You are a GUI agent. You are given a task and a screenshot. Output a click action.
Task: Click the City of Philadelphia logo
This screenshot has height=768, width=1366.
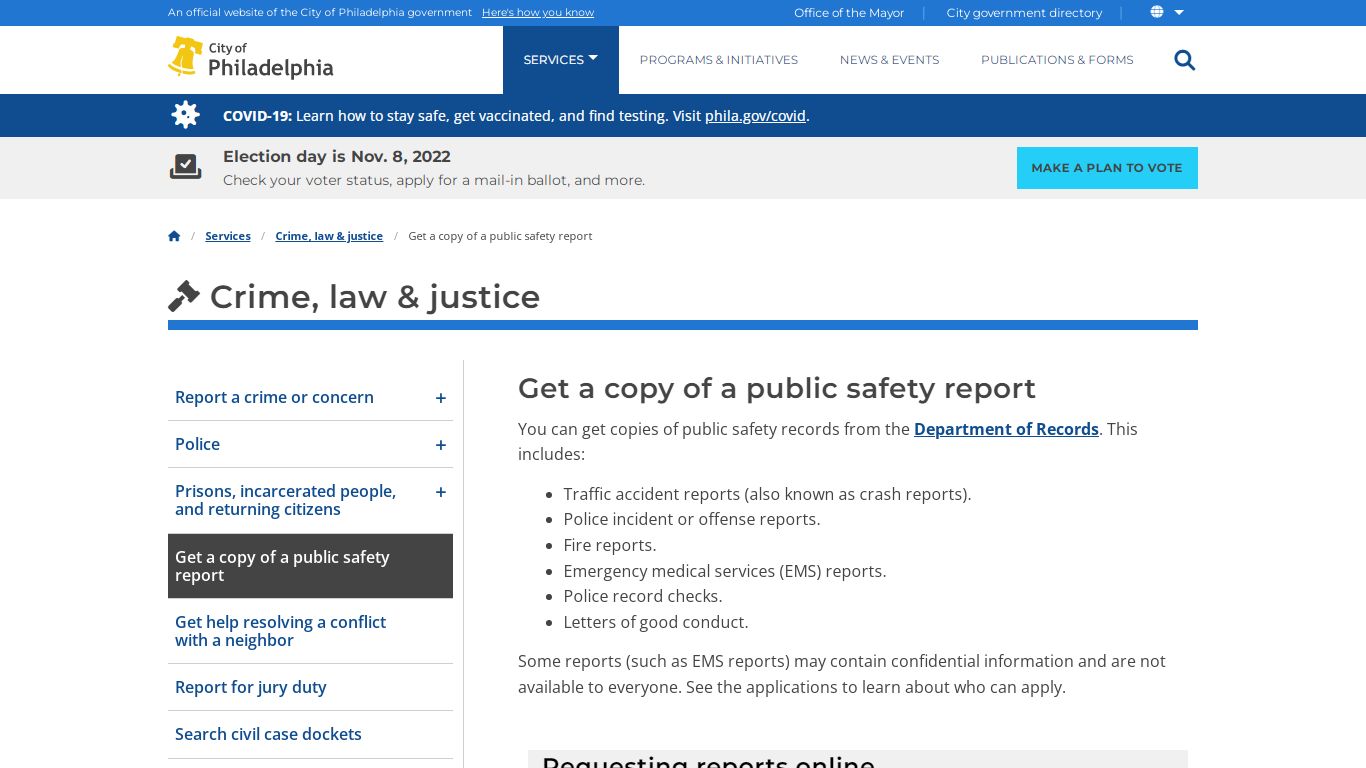251,59
